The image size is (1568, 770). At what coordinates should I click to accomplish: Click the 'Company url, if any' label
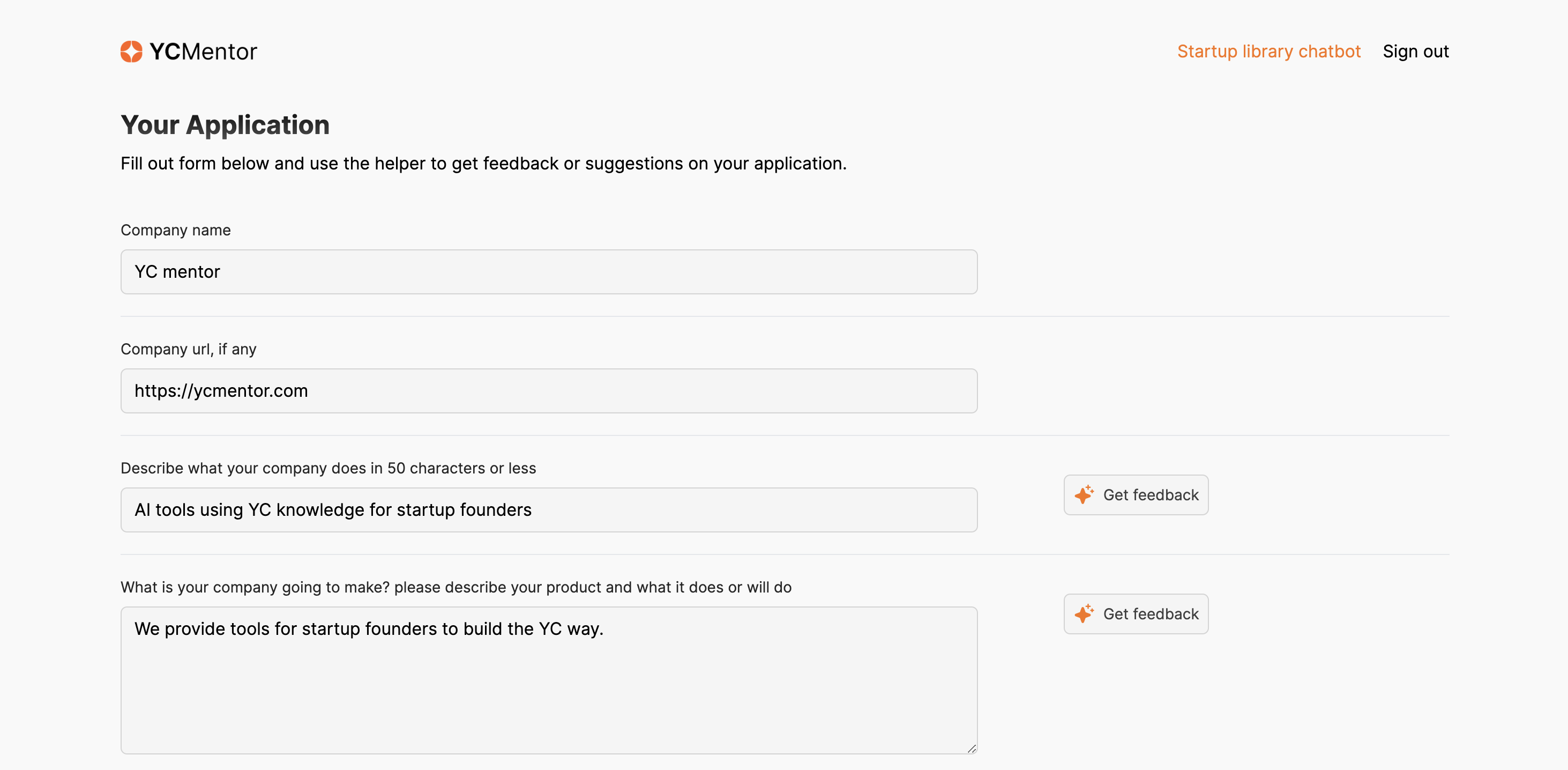tap(188, 349)
